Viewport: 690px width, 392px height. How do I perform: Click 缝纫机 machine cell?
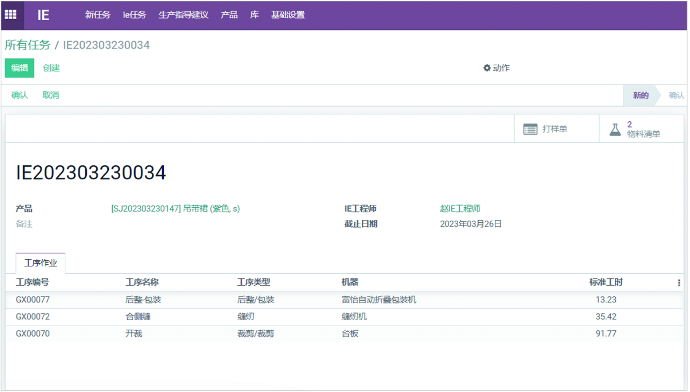coord(354,317)
